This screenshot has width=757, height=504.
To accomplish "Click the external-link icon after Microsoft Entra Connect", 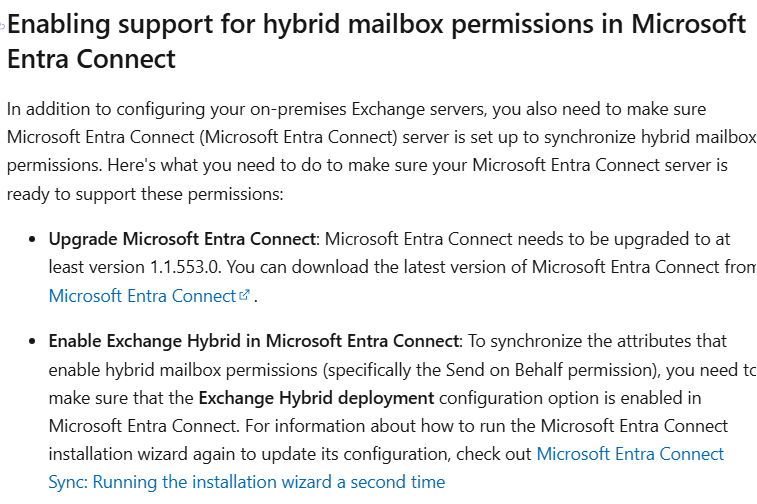I will coord(244,294).
